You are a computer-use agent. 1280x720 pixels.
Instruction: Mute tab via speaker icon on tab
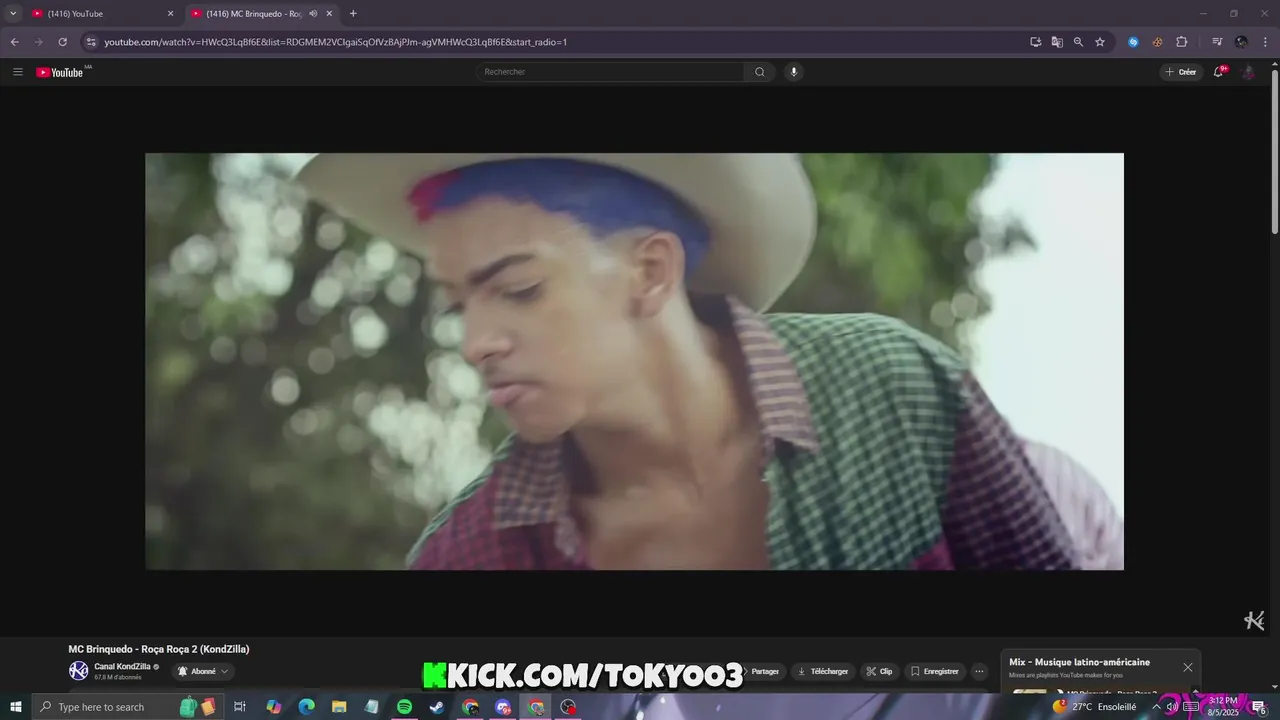pyautogui.click(x=313, y=14)
